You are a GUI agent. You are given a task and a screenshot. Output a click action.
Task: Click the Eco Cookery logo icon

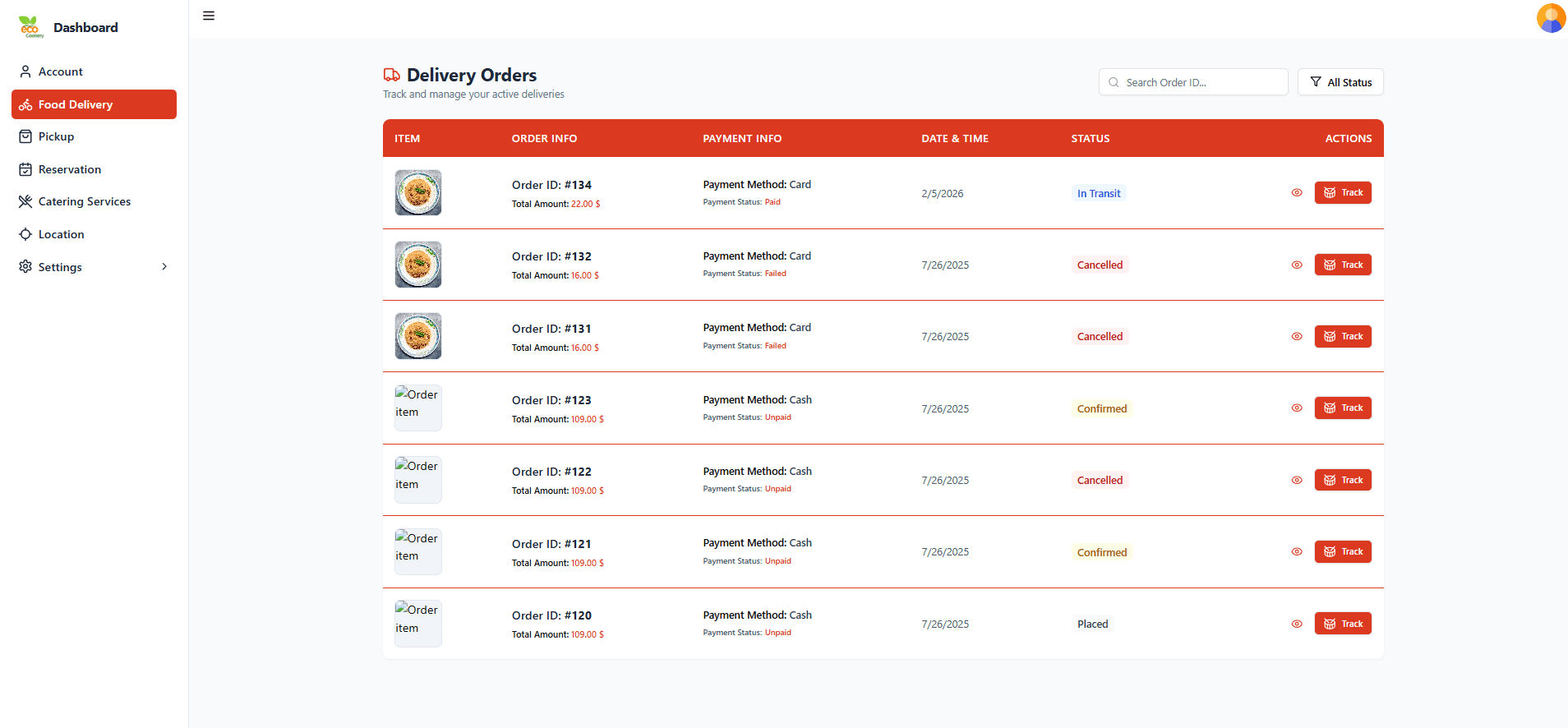(x=31, y=27)
